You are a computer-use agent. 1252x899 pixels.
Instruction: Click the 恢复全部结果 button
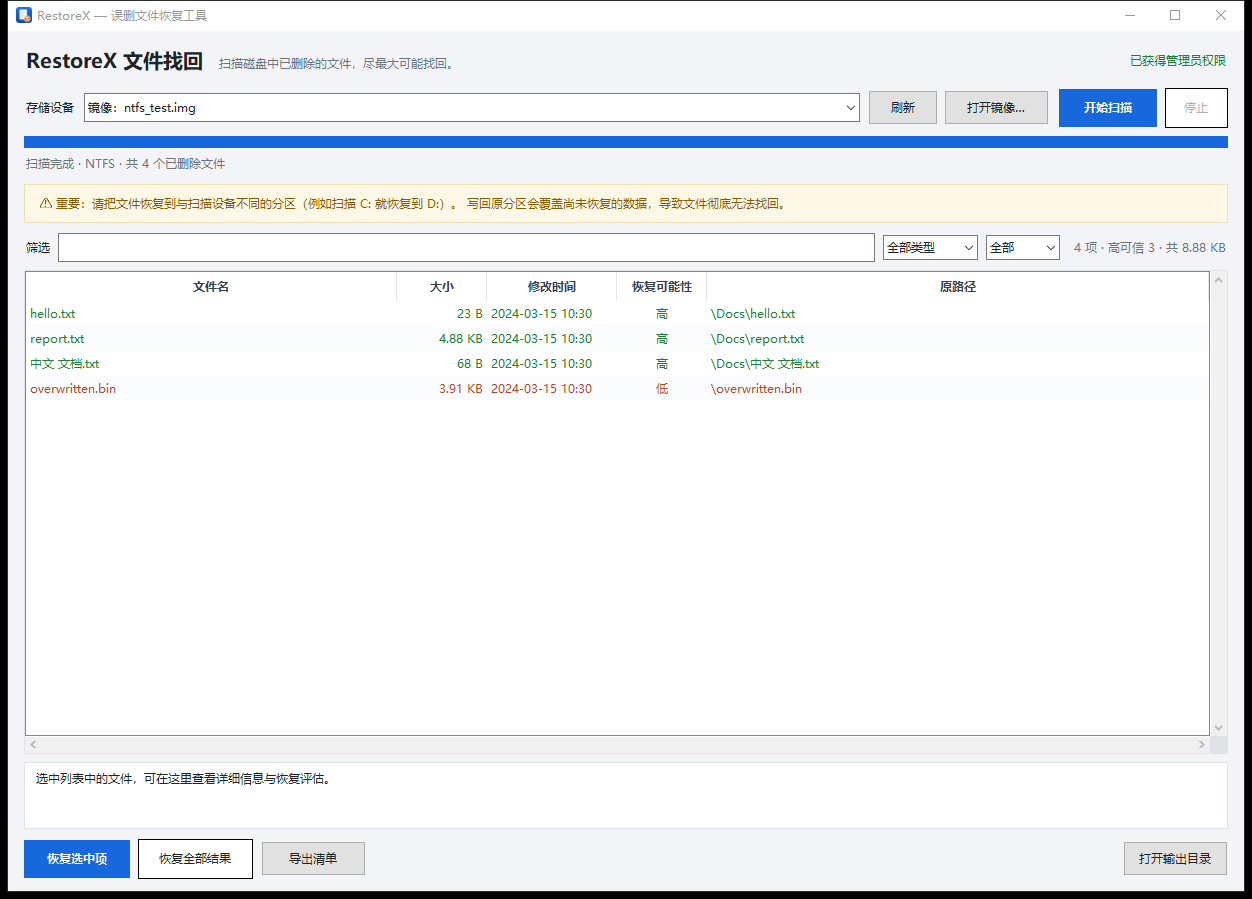[x=195, y=859]
